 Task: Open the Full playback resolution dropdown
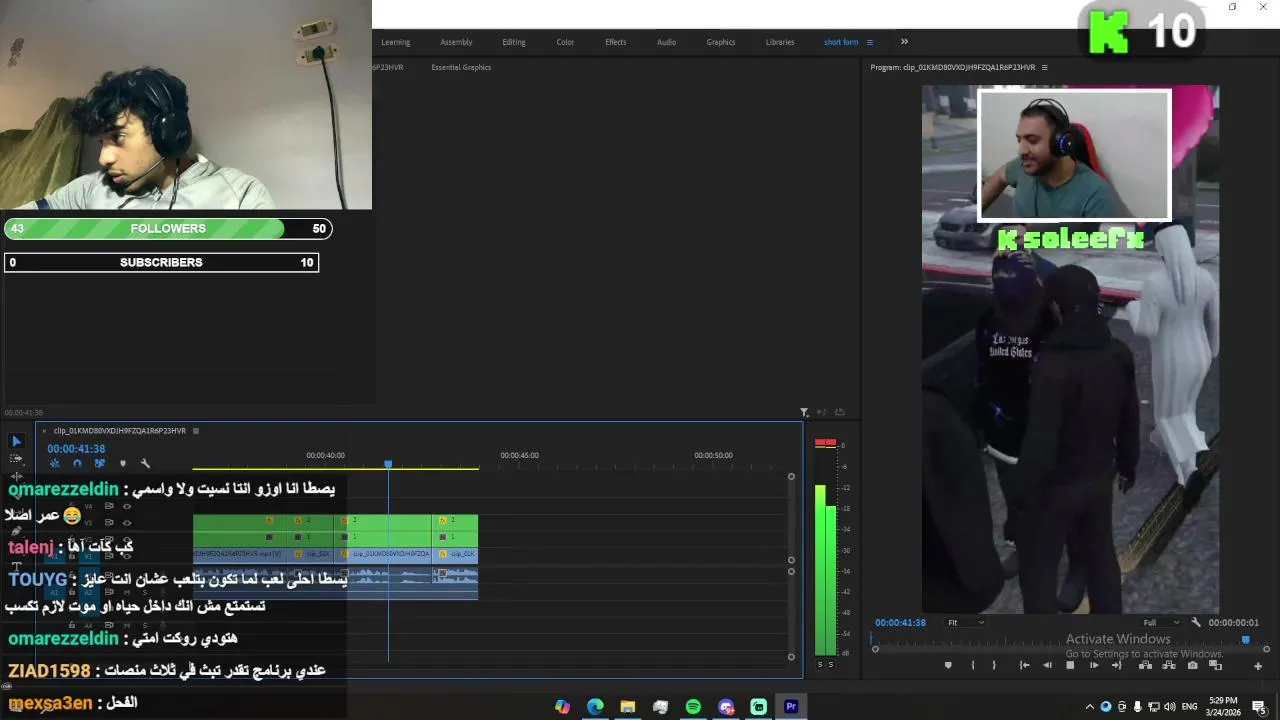1161,622
